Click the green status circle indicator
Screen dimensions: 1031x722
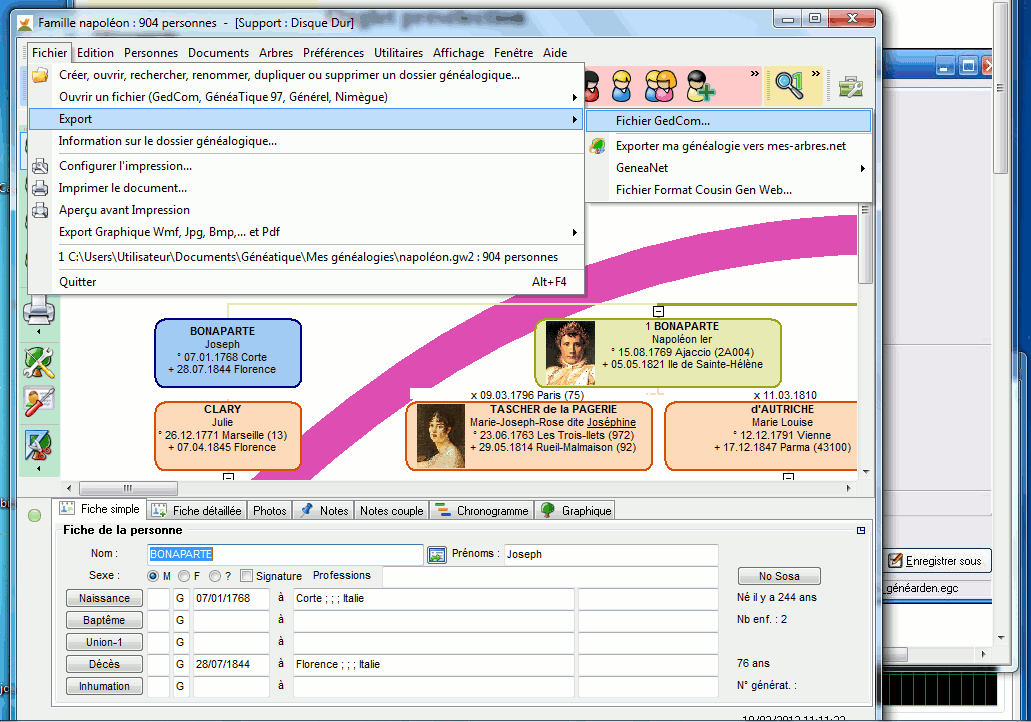(x=35, y=516)
